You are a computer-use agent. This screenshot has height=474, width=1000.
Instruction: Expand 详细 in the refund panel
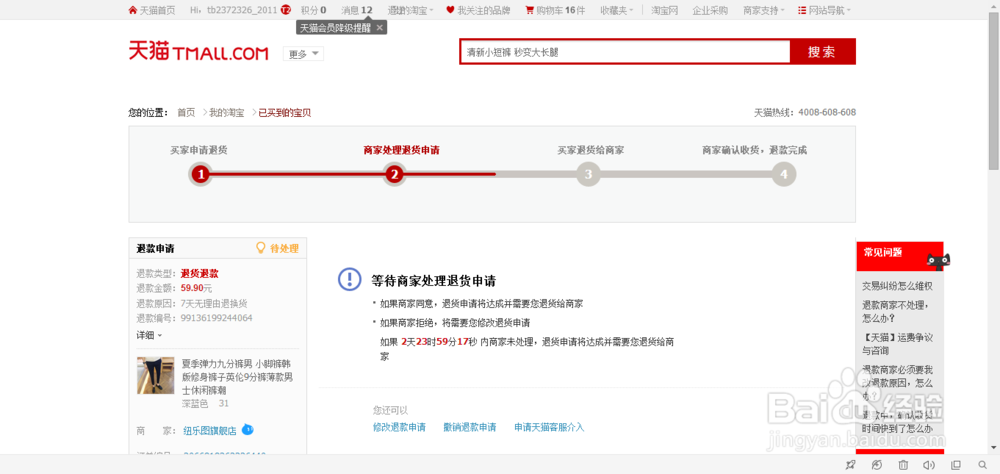[x=149, y=335]
